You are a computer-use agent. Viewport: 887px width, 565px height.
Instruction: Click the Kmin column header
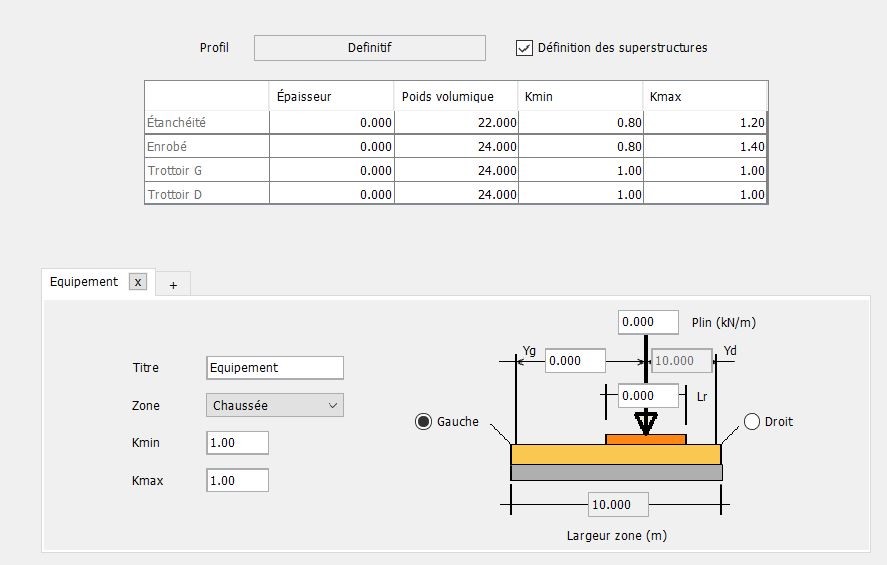pyautogui.click(x=581, y=96)
